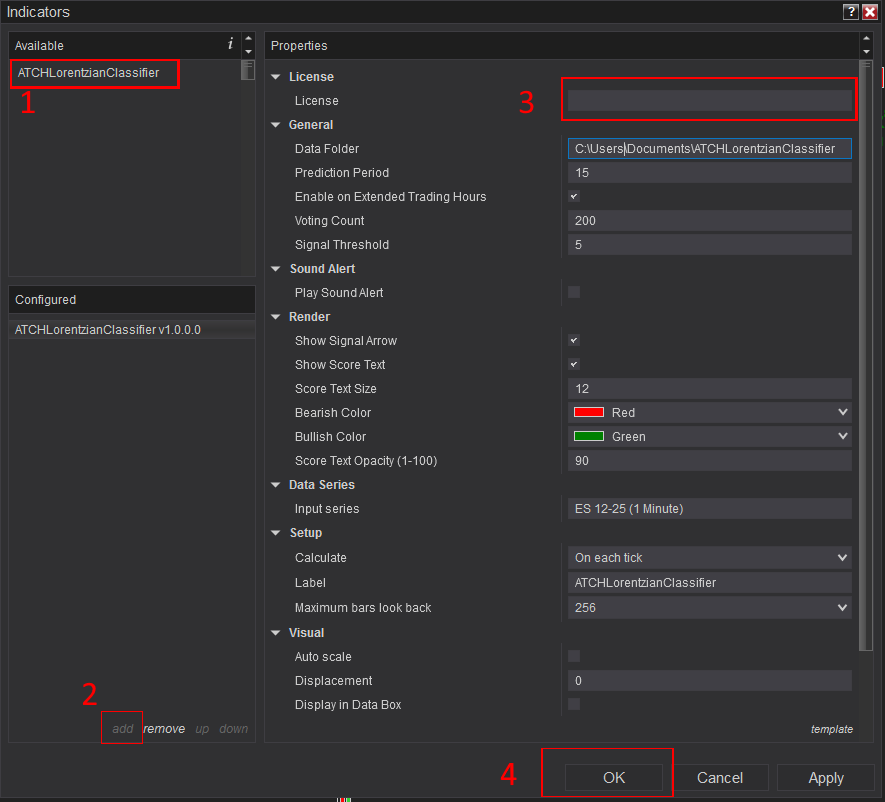Select ATCHLorentzianClassifier in Available list
This screenshot has height=802, width=885.
88,73
